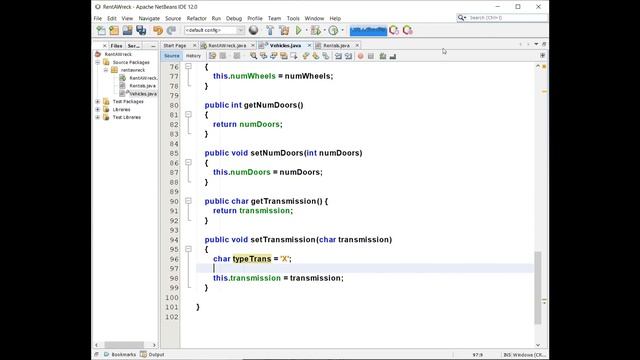The image size is (640, 360).
Task: Click the Shift Line Right icon
Action: pyautogui.click(x=348, y=56)
